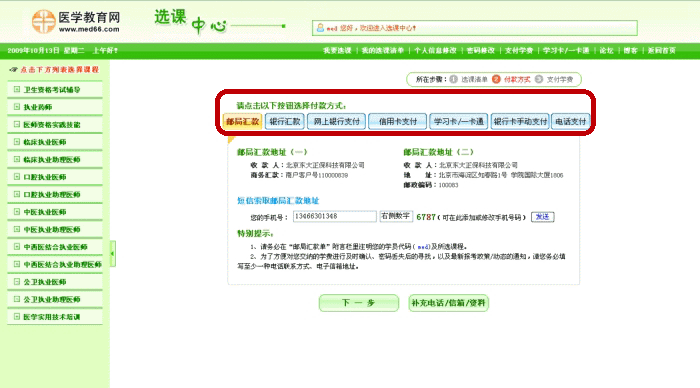Collapse the left sidebar with arrow handle
Viewport: 700px width, 388px height.
click(x=112, y=254)
